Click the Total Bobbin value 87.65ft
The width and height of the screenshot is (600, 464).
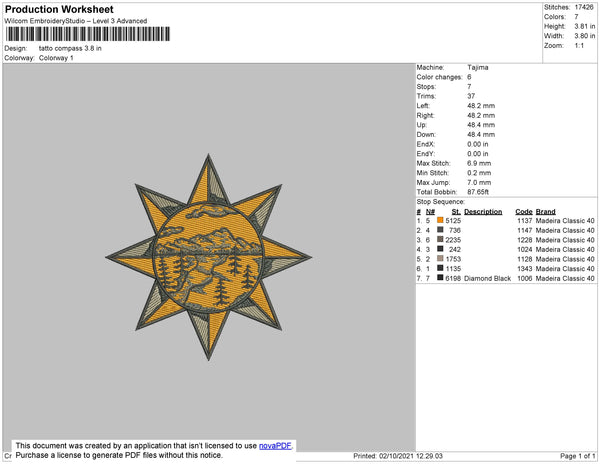click(478, 192)
